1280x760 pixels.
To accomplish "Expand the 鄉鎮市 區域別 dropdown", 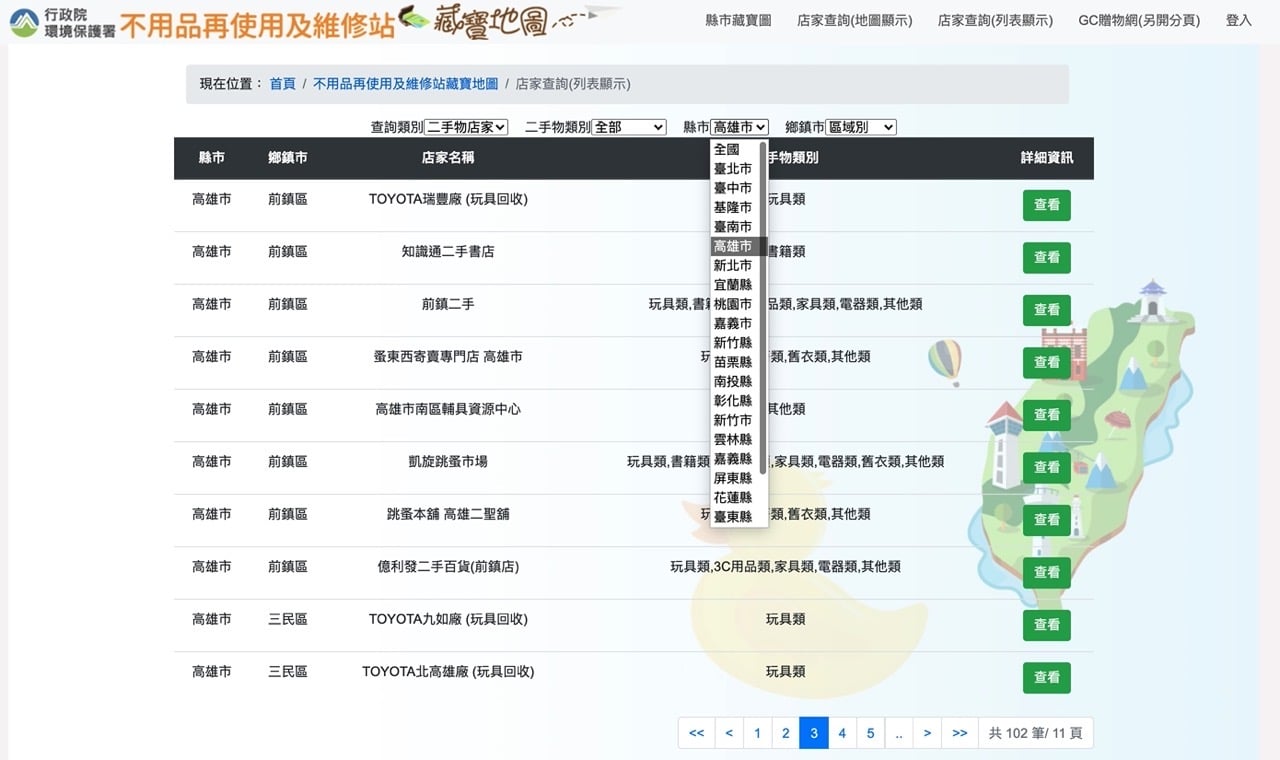I will coord(861,127).
